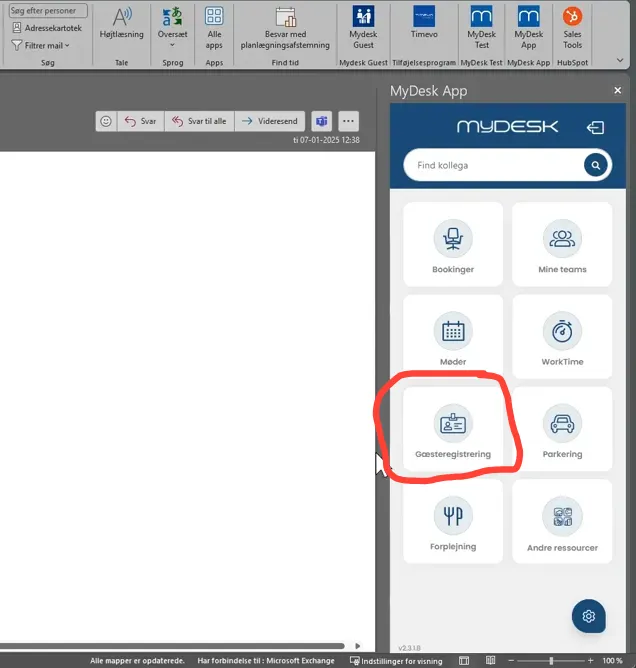Click the Svar til alle button
The width and height of the screenshot is (636, 668).
click(199, 121)
